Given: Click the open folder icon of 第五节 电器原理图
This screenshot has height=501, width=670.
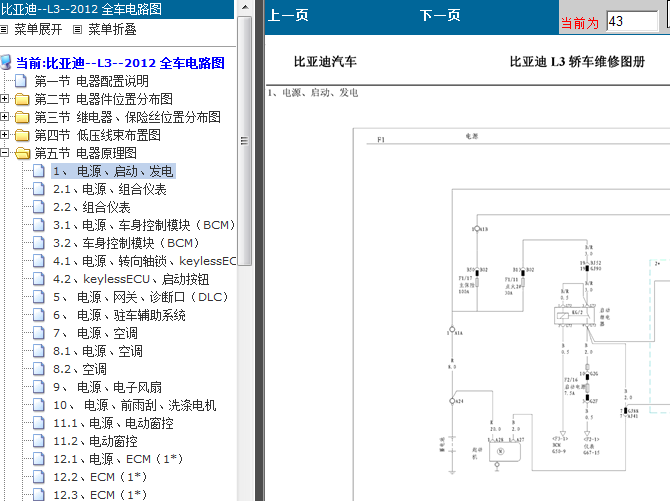Looking at the screenshot, I should pyautogui.click(x=23, y=153).
